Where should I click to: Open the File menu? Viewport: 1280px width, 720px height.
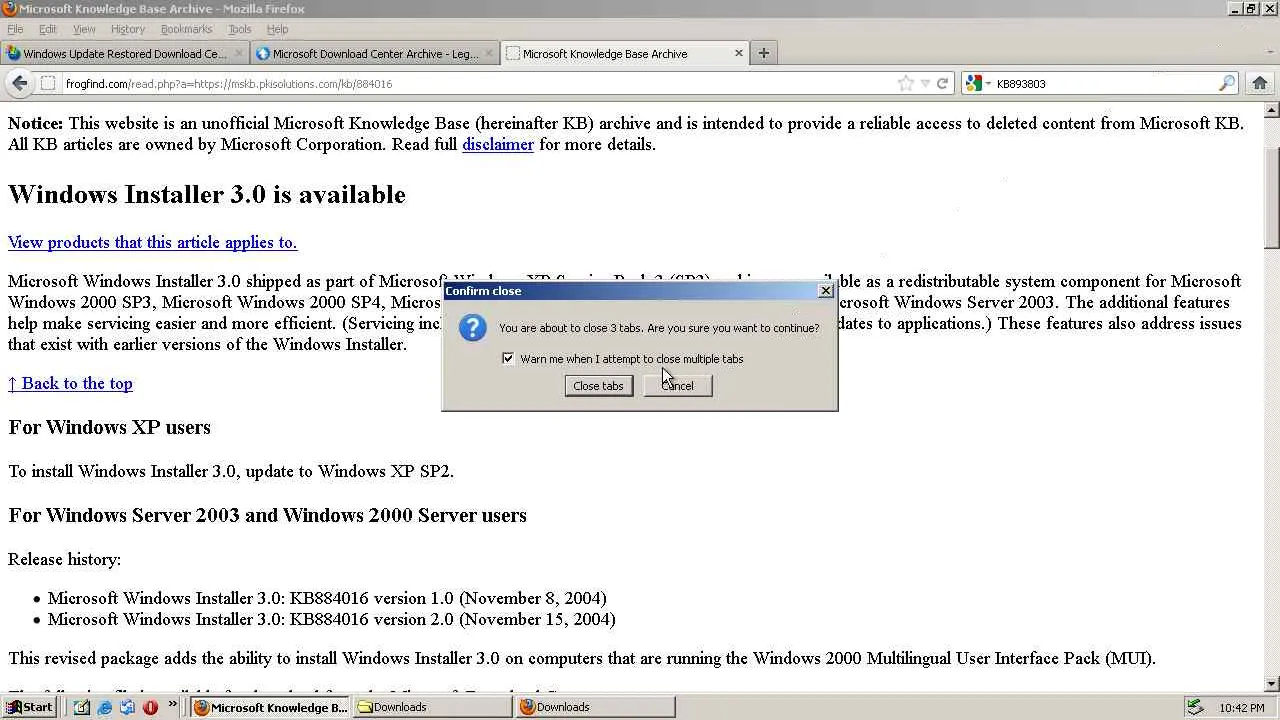[x=15, y=29]
